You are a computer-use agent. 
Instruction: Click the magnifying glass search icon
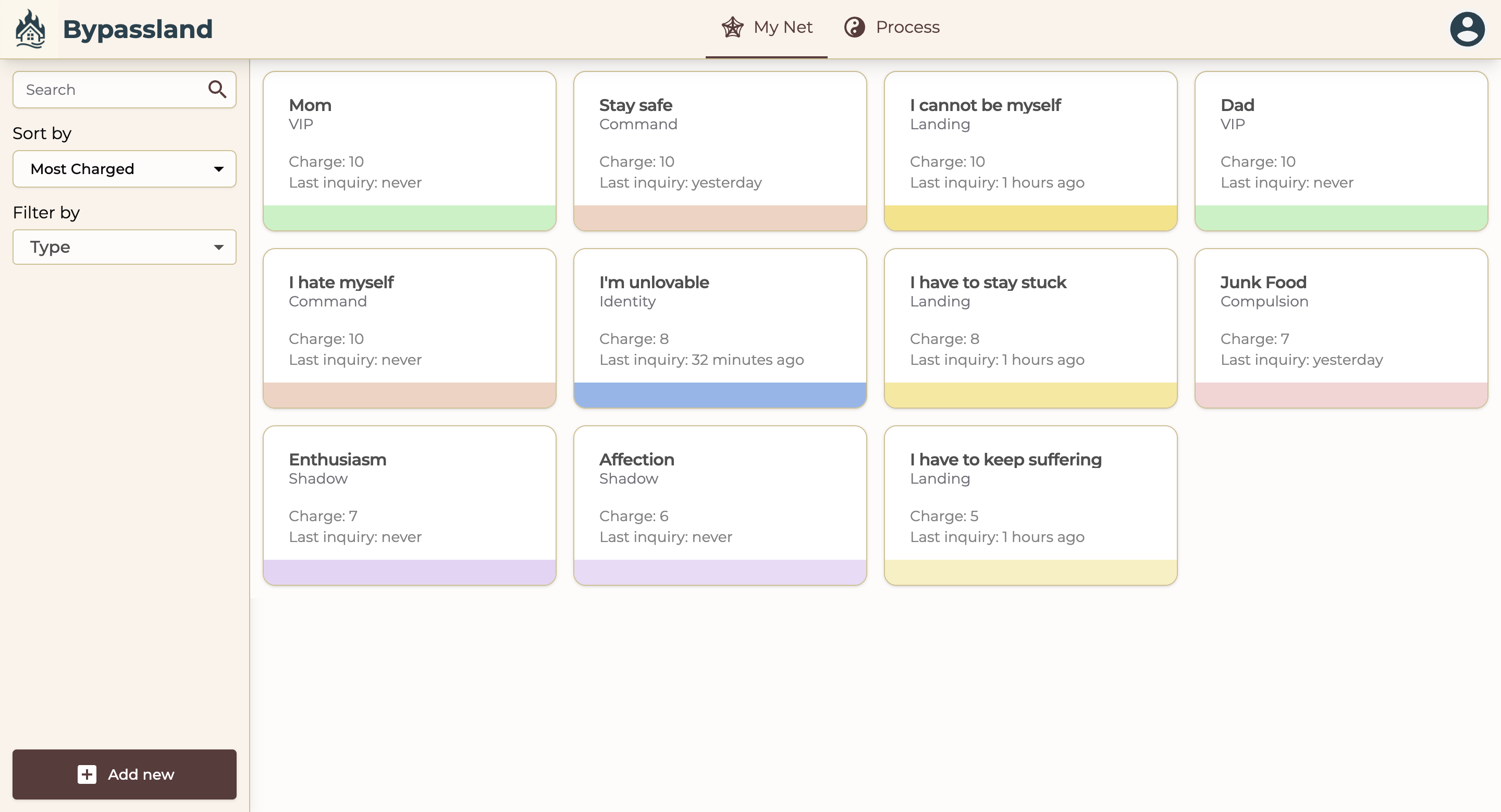coord(217,89)
